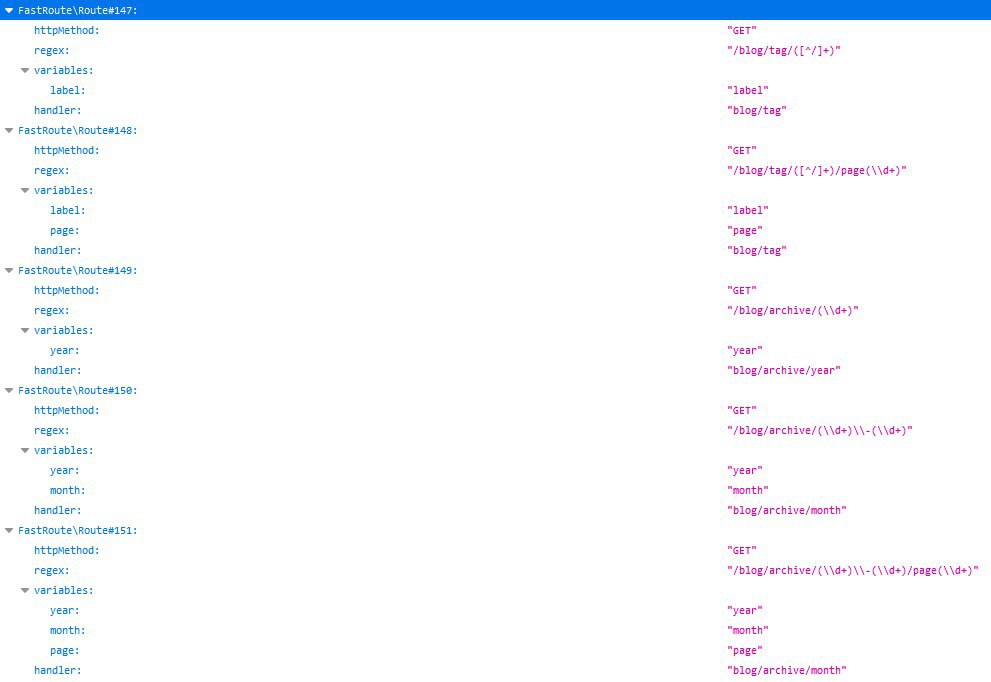This screenshot has width=991, height=682.
Task: Click handler value "blog/archive/year"
Action: (x=784, y=370)
